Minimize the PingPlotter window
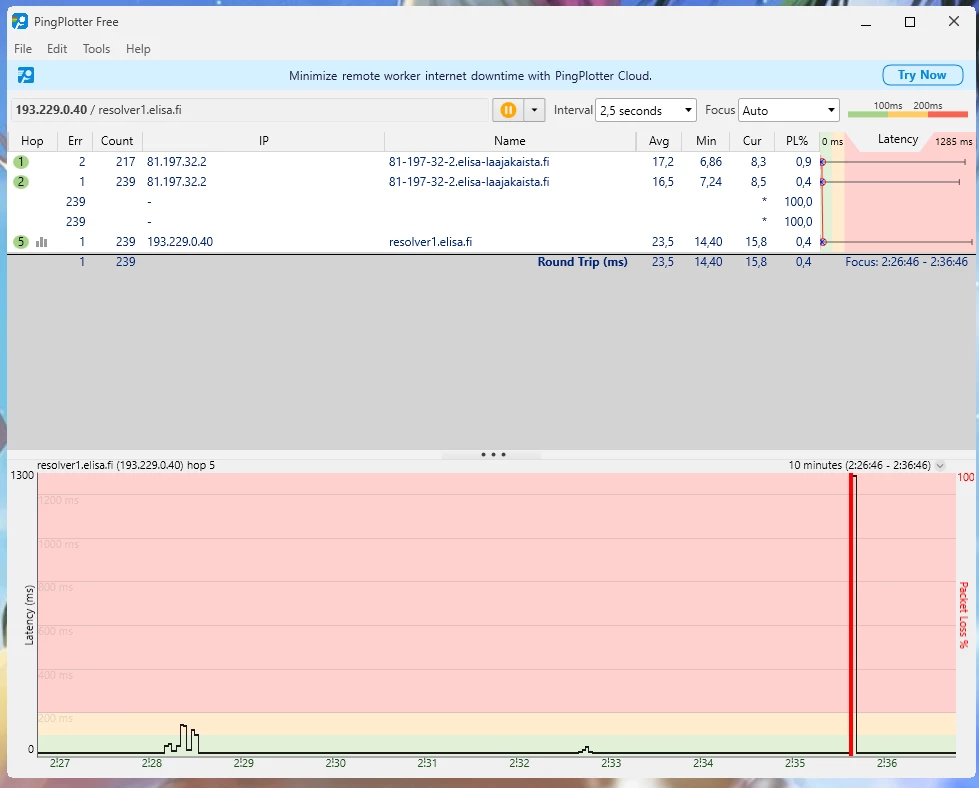This screenshot has height=788, width=979. [x=866, y=22]
